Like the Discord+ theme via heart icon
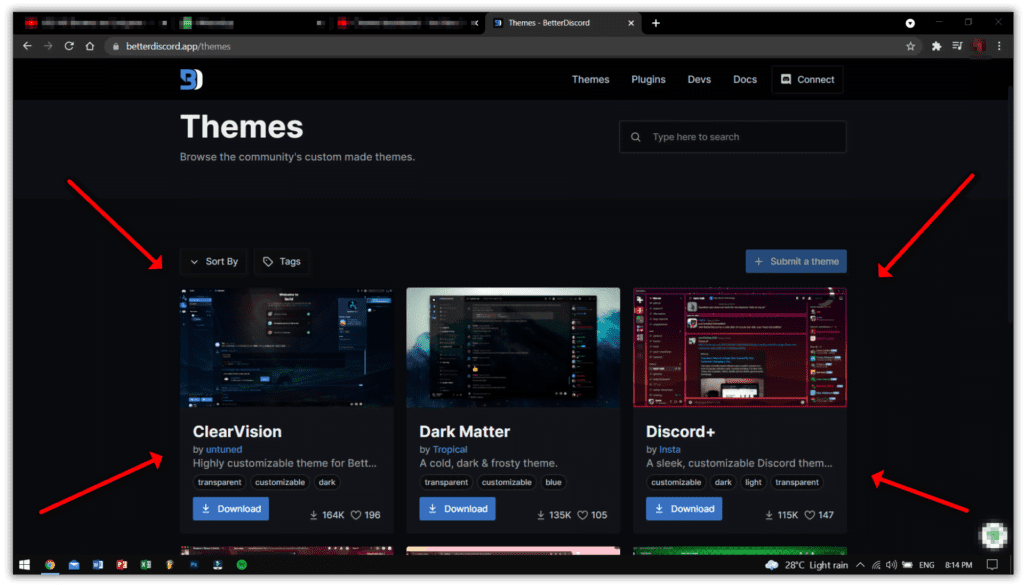This screenshot has height=585, width=1024. (x=810, y=515)
